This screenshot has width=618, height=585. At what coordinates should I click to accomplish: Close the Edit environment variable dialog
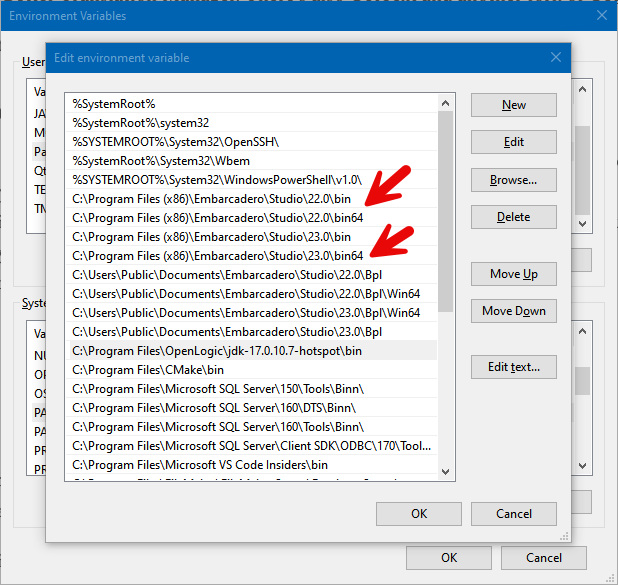click(x=556, y=58)
